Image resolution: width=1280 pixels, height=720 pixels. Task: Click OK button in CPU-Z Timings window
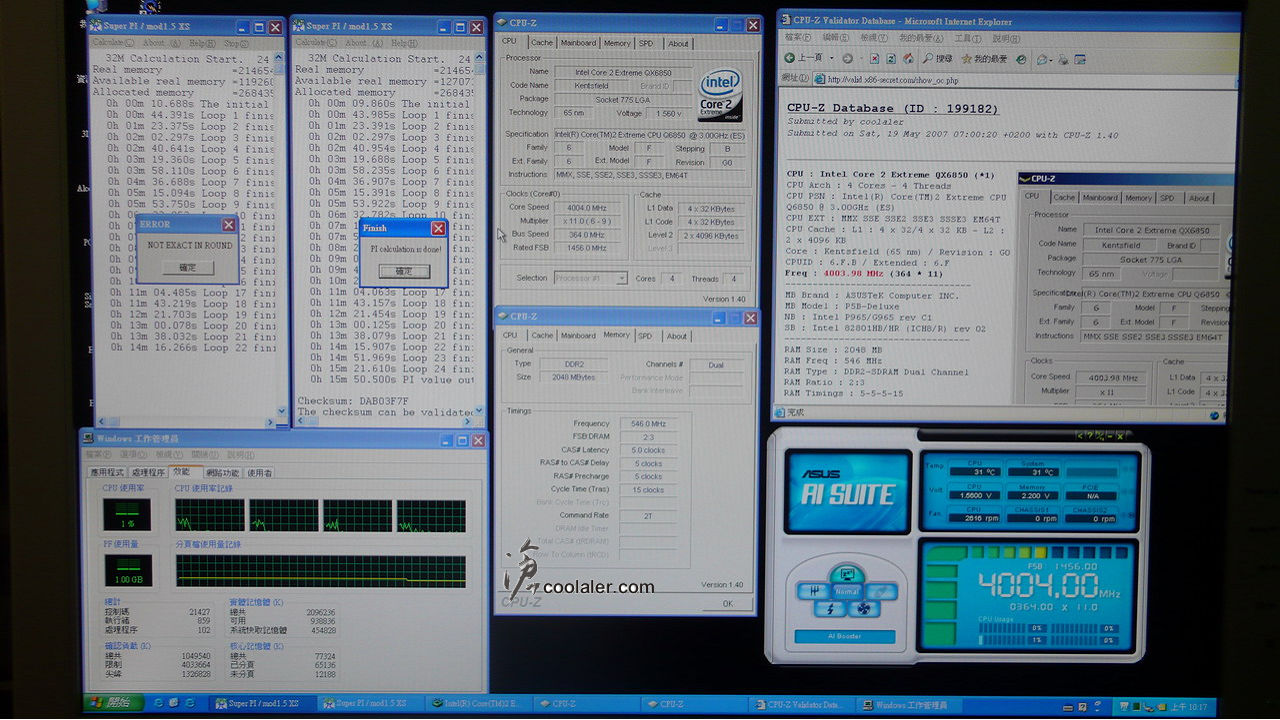coord(727,603)
